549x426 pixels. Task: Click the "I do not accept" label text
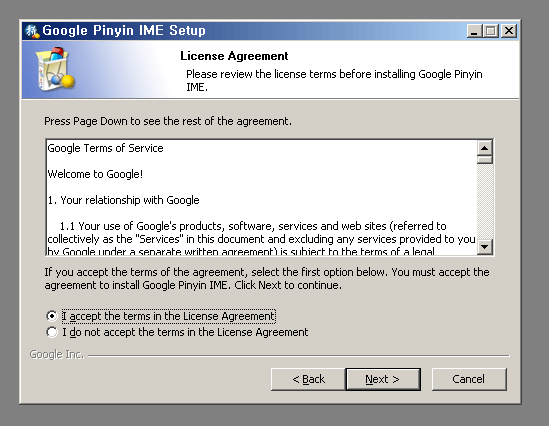(x=185, y=332)
